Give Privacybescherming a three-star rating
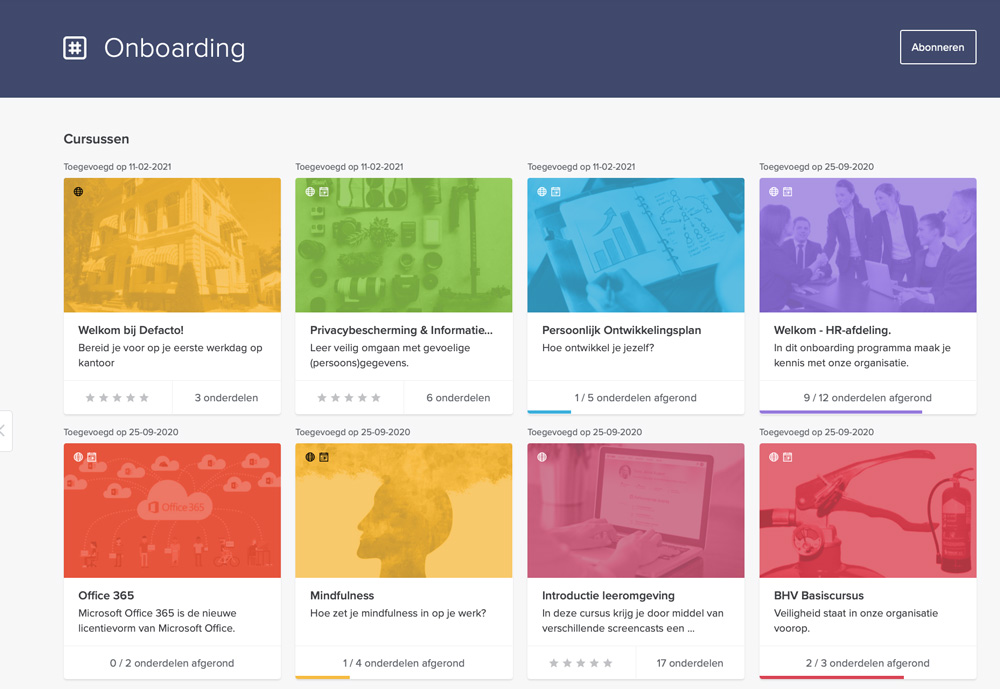The image size is (1000, 689). pyautogui.click(x=348, y=397)
